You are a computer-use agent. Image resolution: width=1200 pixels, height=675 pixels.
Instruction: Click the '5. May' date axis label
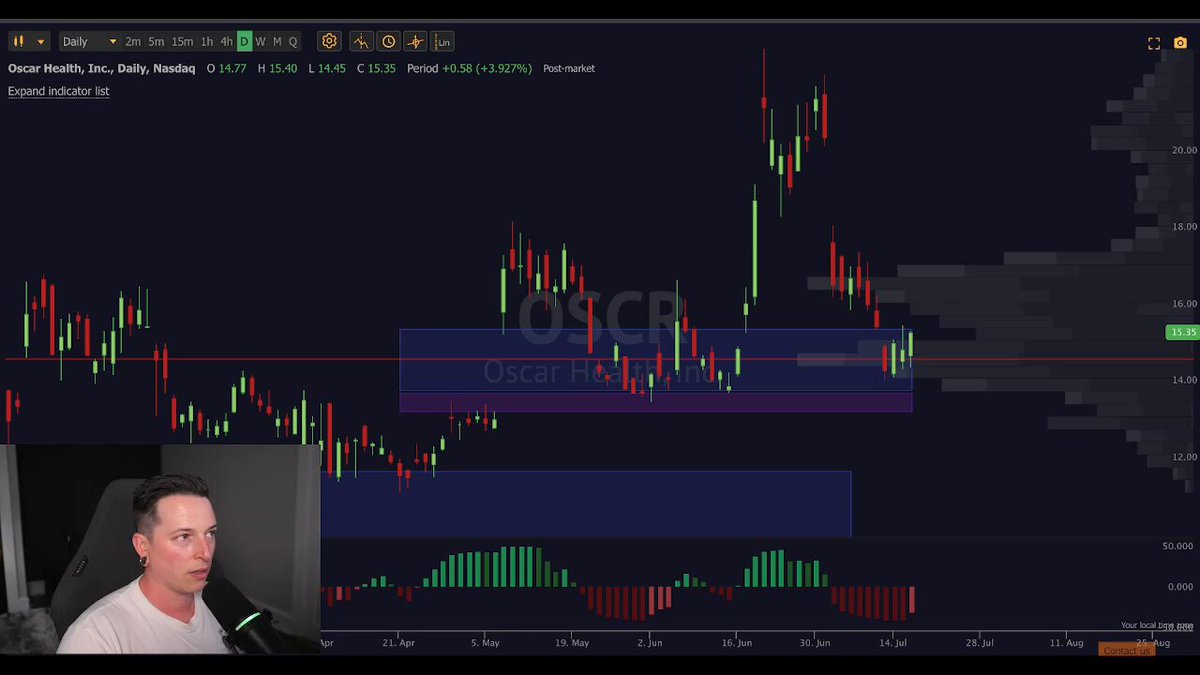point(485,643)
